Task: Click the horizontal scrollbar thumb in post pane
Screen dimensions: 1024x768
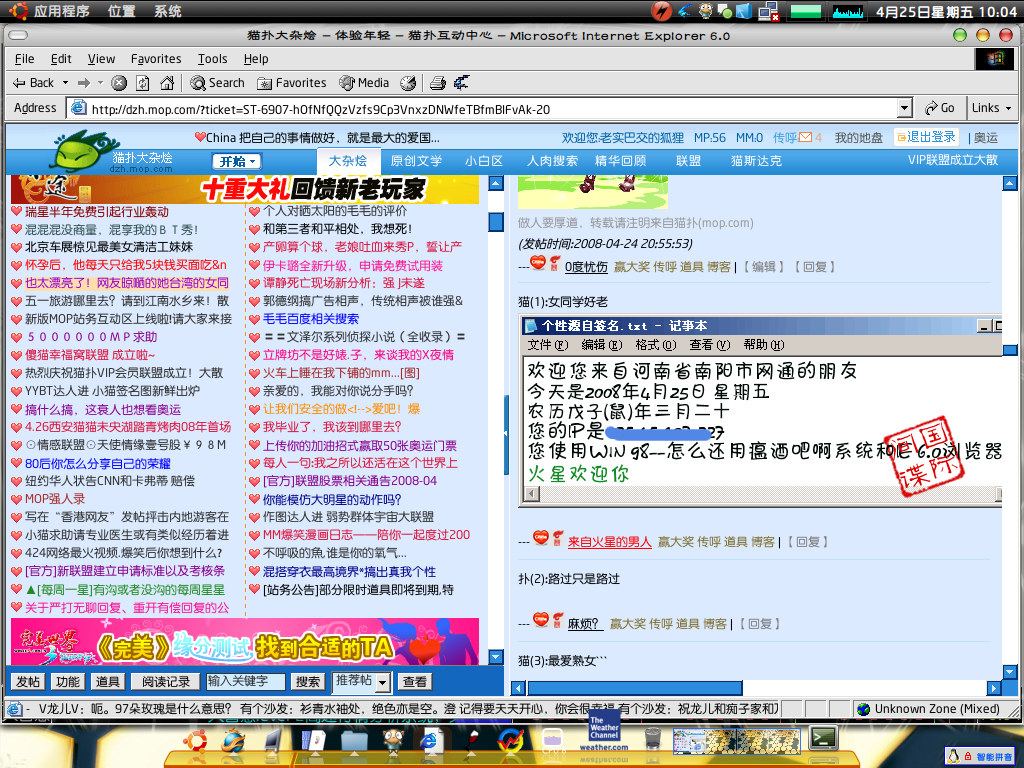Action: click(x=634, y=688)
